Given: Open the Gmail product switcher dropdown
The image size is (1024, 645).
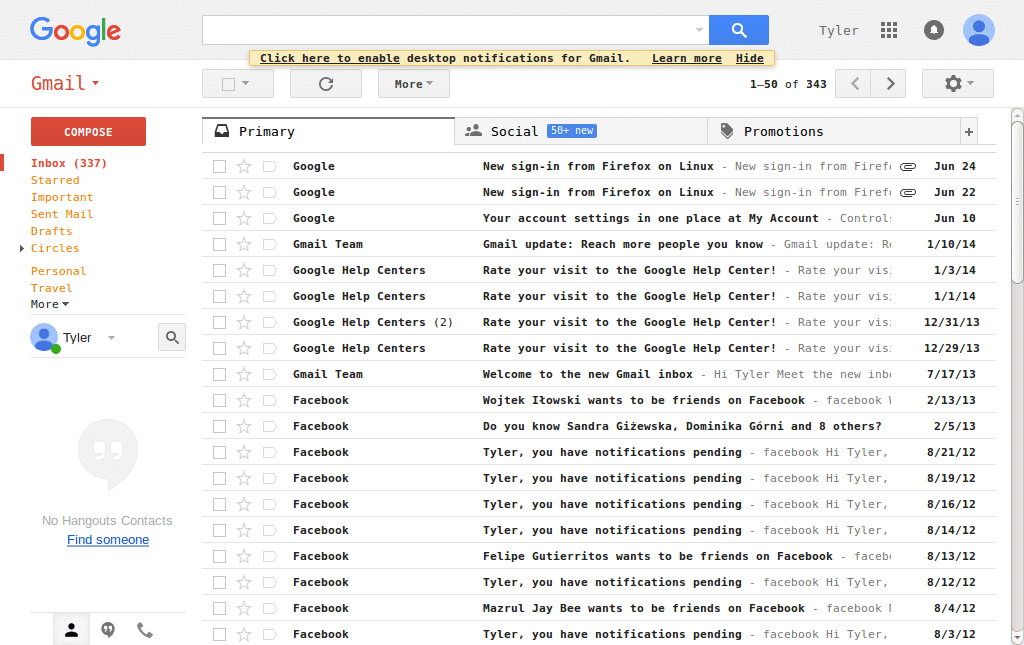Looking at the screenshot, I should (65, 84).
